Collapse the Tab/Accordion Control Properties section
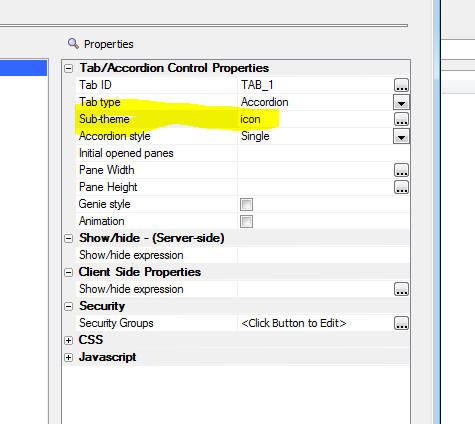Viewport: 475px width, 424px height. [x=68, y=68]
